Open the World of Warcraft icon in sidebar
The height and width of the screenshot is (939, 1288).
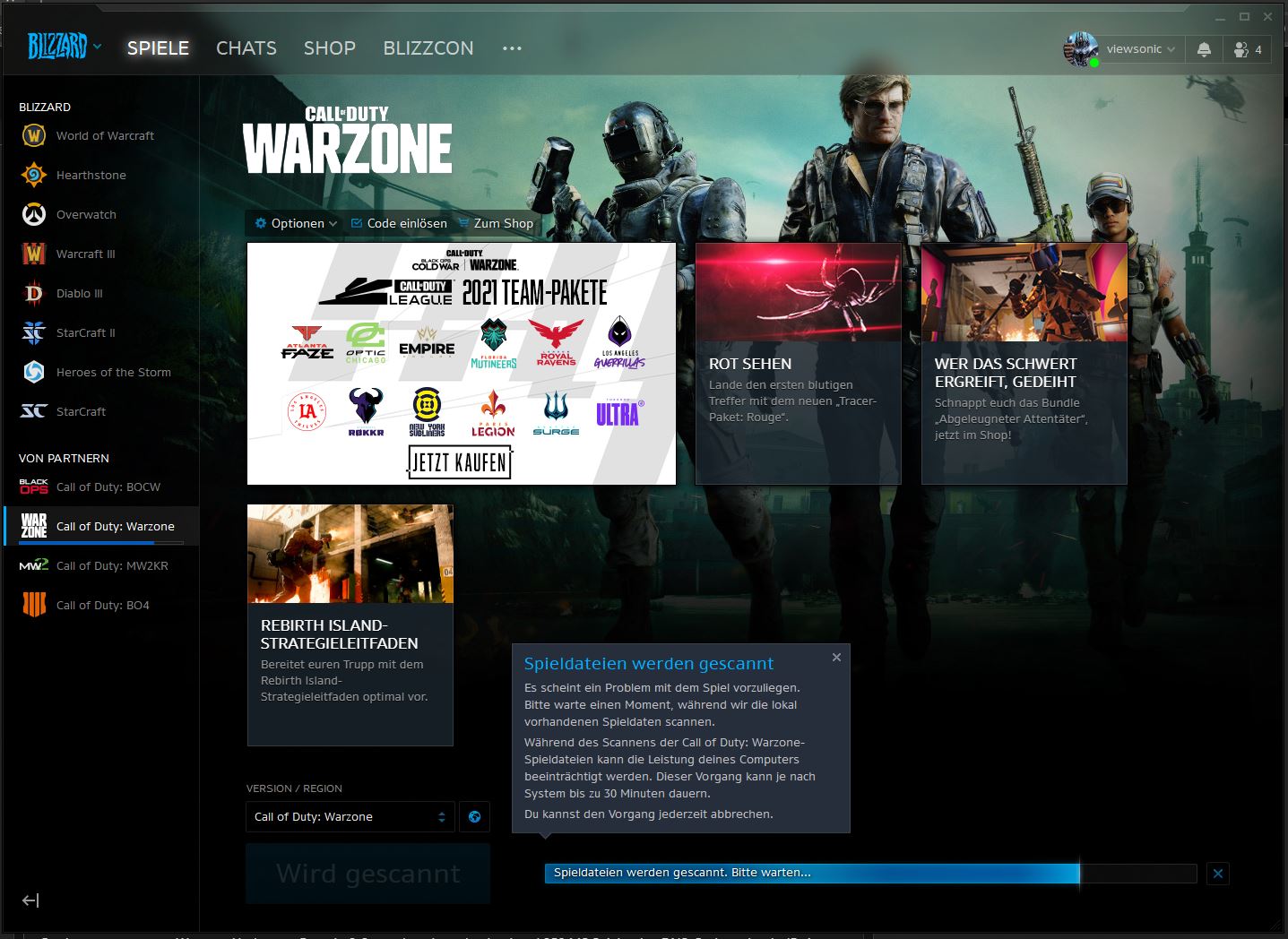point(34,135)
